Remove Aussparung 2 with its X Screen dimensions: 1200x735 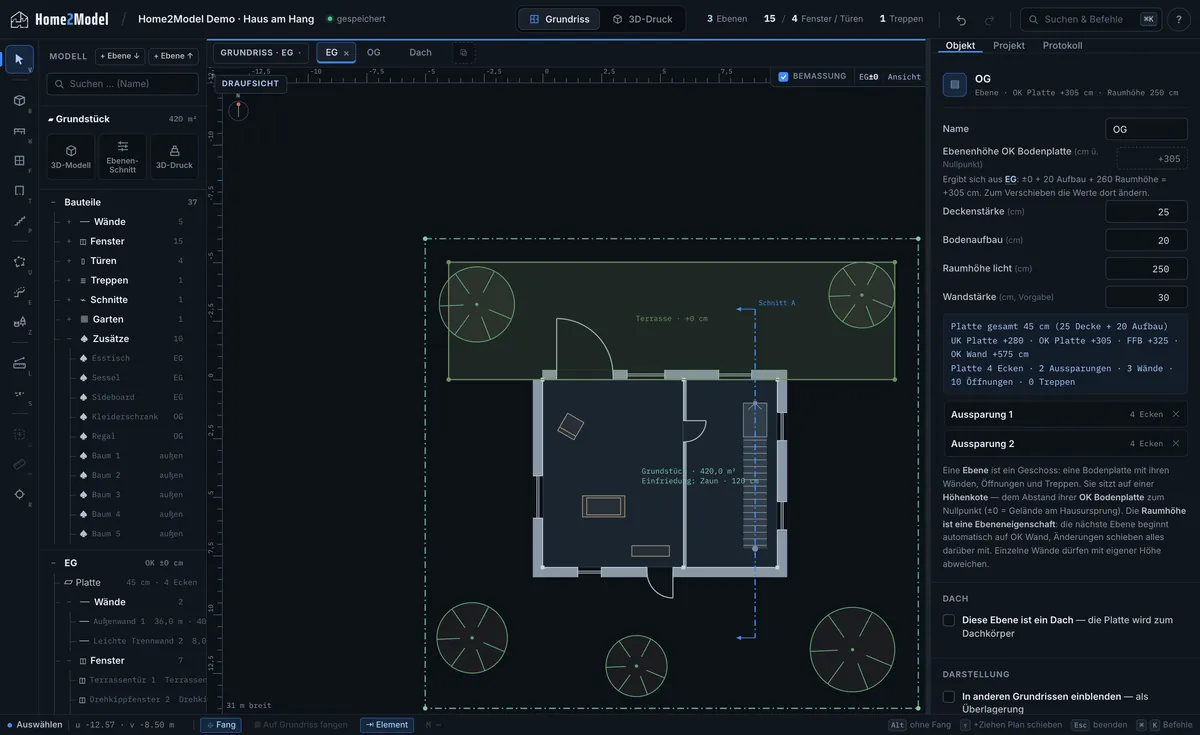[x=1176, y=443]
